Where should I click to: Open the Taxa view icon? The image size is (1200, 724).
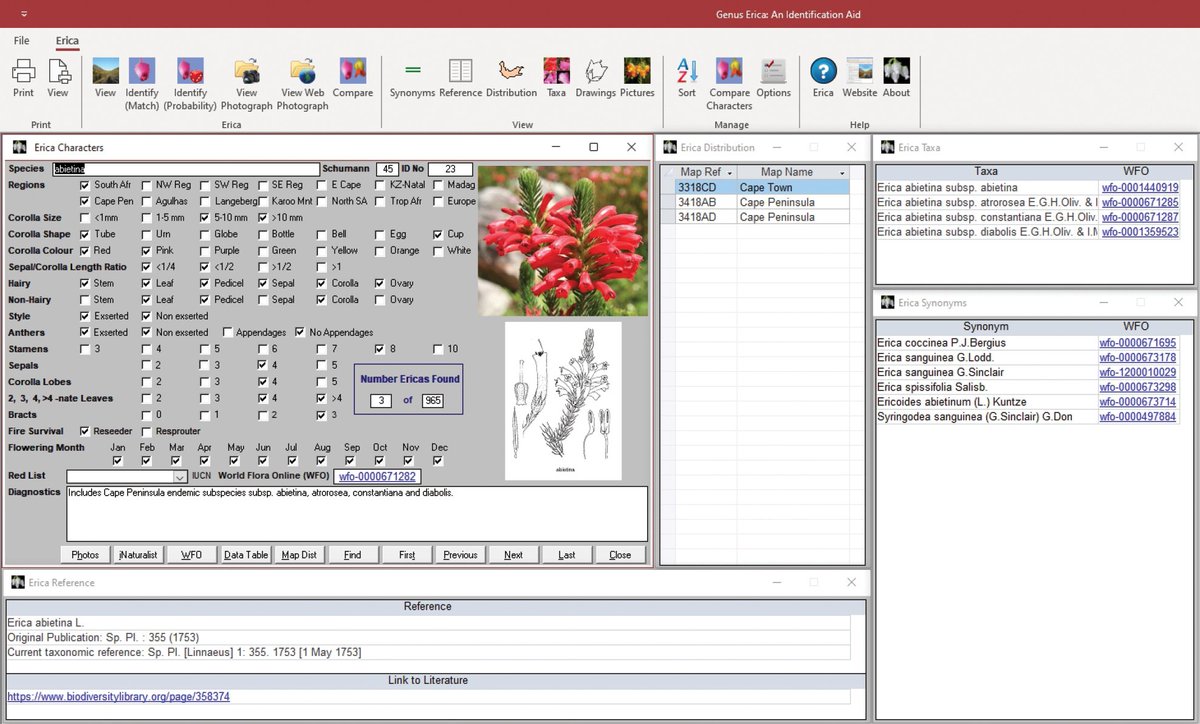click(556, 72)
